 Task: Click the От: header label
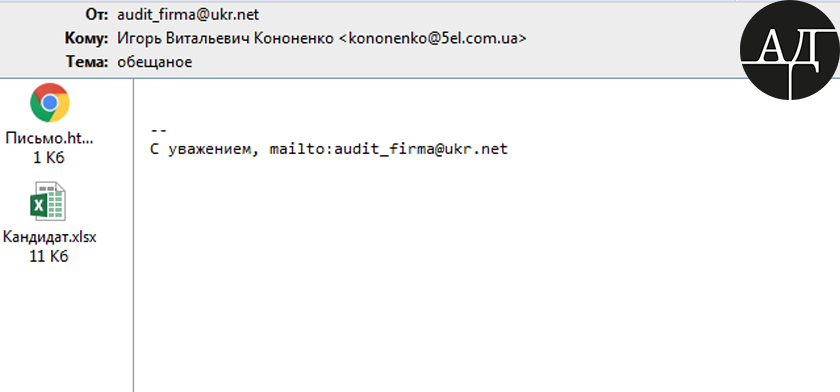coord(97,15)
